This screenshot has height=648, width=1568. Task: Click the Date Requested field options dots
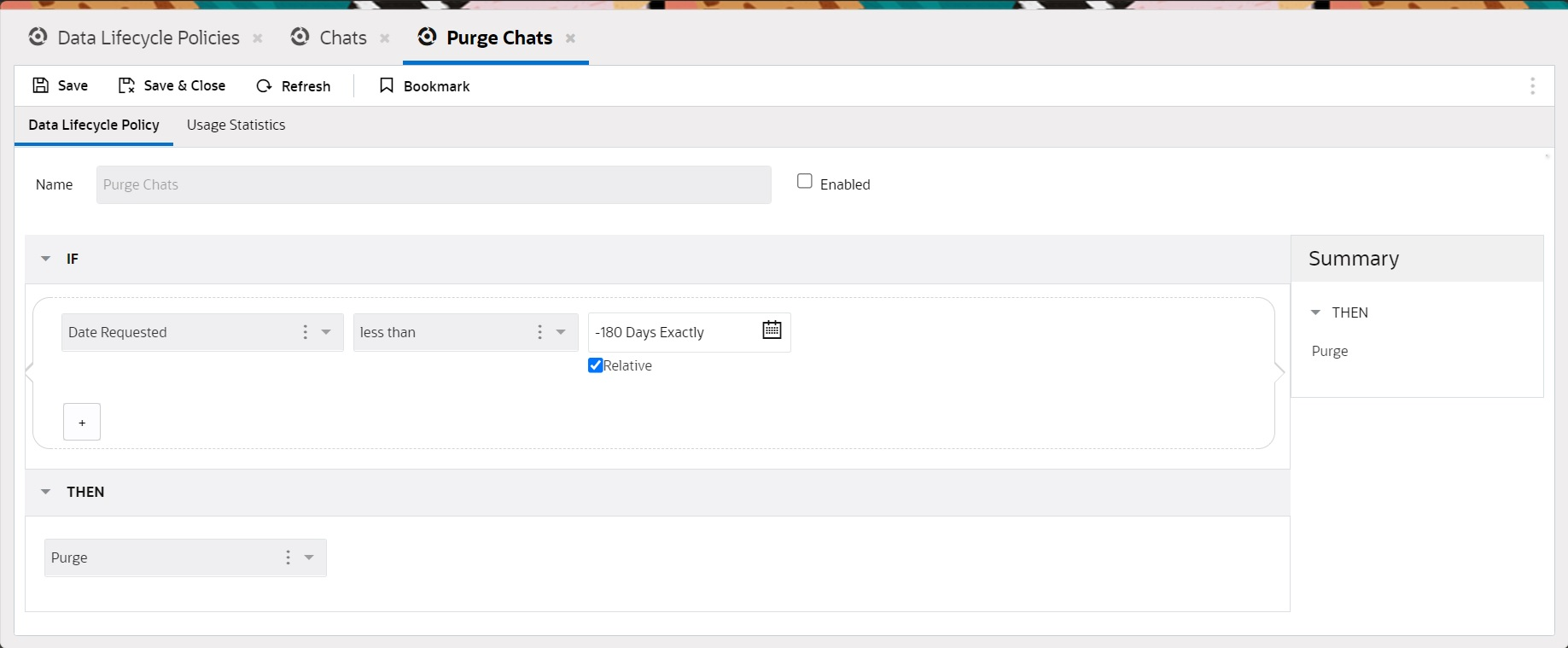point(305,332)
